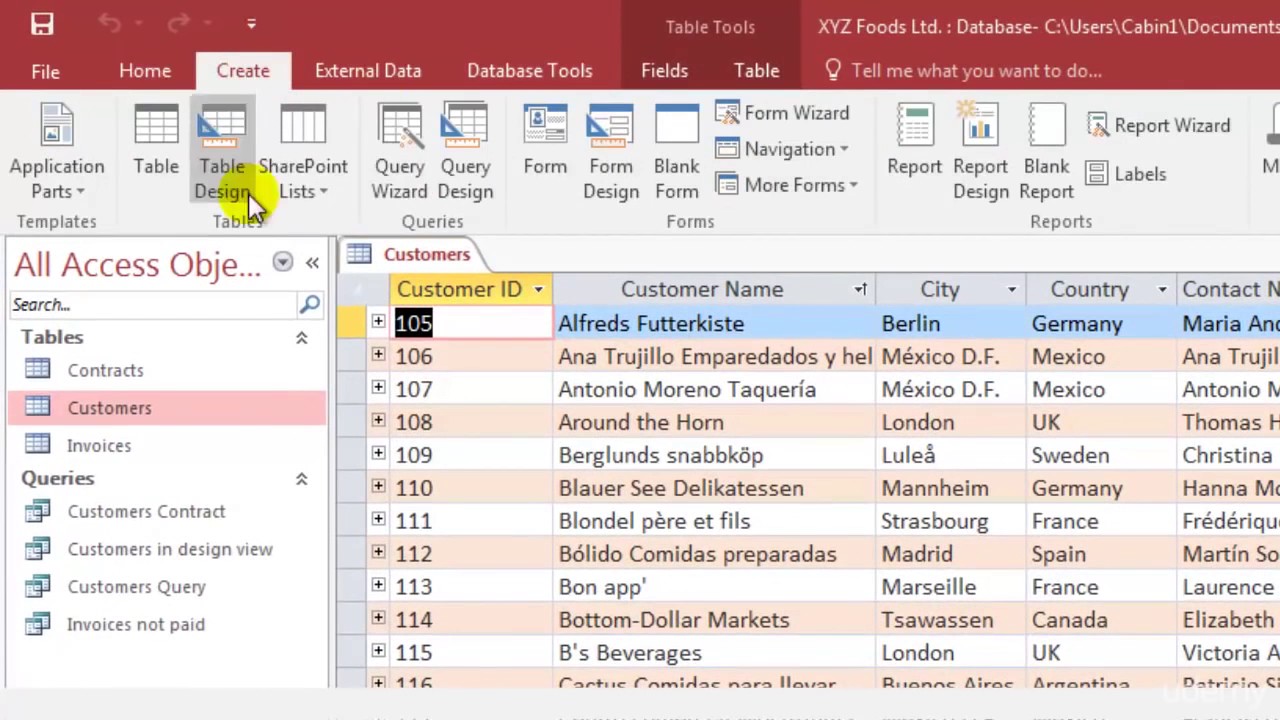Click the Labels report icon

click(1126, 174)
